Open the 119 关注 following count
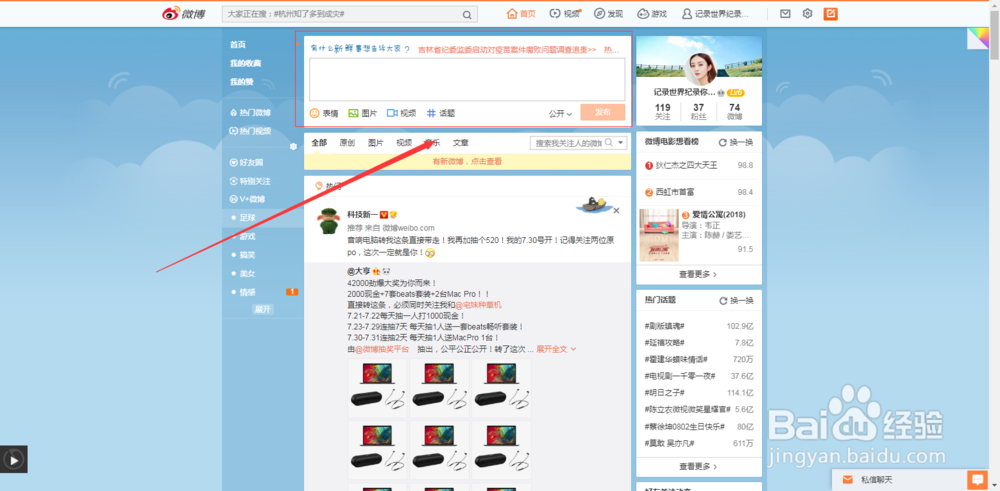1000x491 pixels. (x=663, y=112)
